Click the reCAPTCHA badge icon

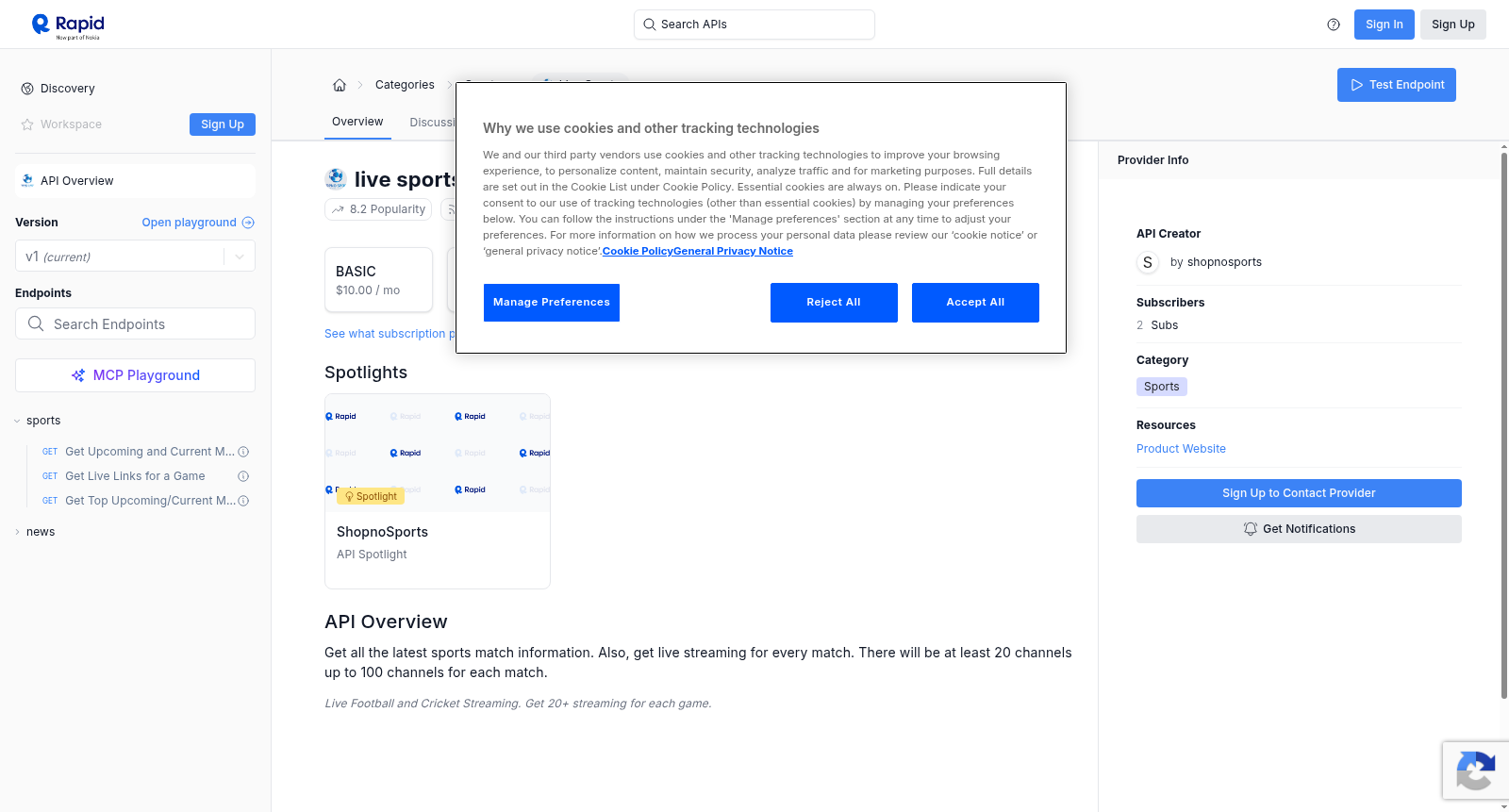click(1475, 771)
